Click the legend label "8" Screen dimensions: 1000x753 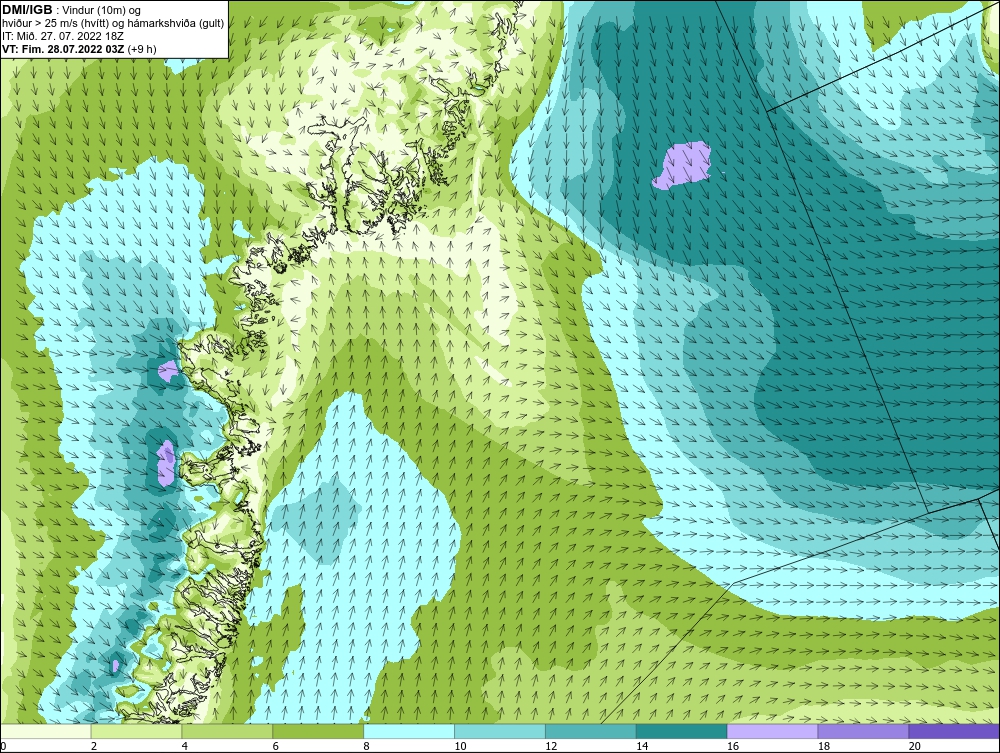pyautogui.click(x=366, y=746)
